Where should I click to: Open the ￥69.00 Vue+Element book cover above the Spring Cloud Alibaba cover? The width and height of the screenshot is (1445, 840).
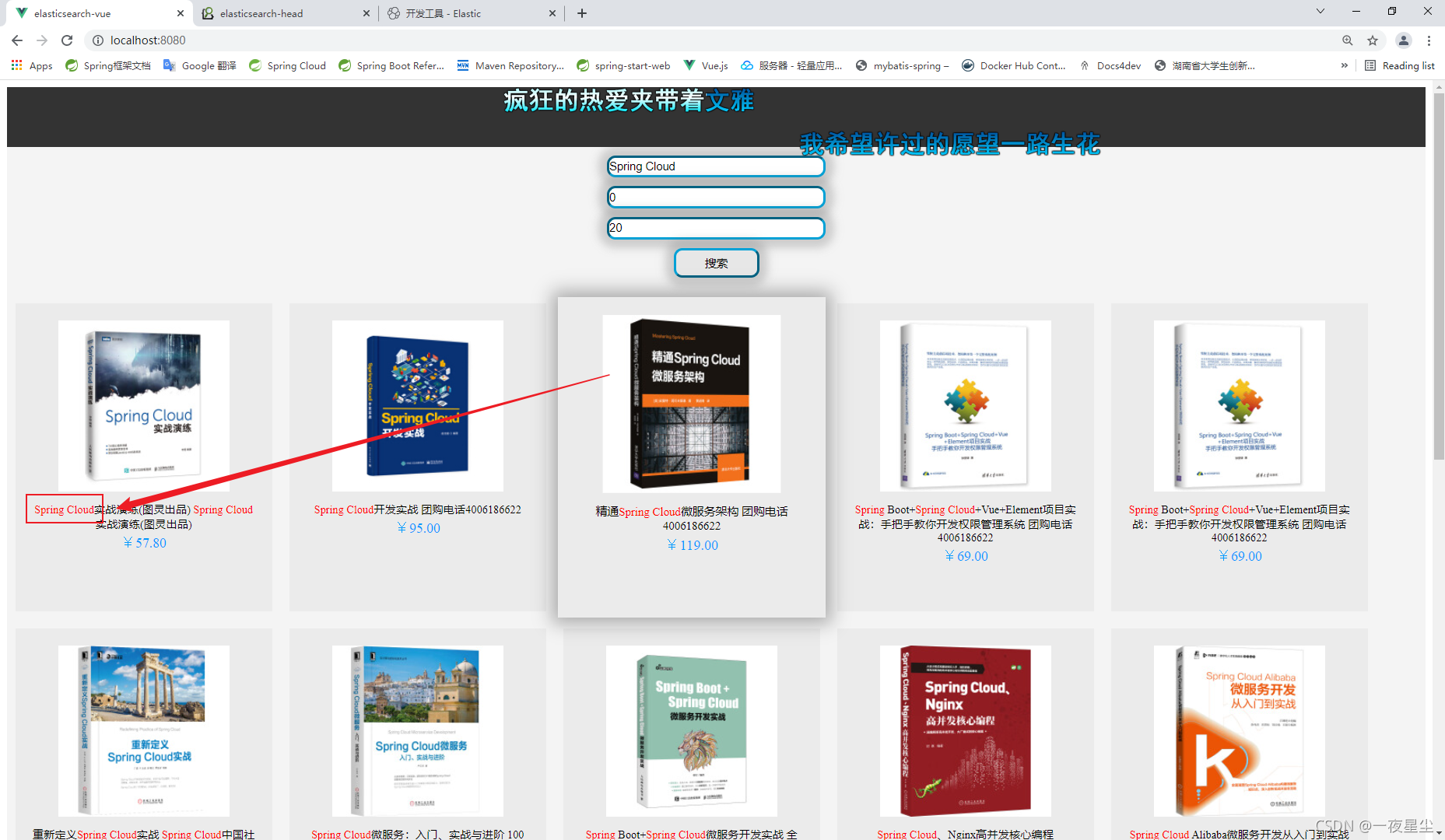1240,405
